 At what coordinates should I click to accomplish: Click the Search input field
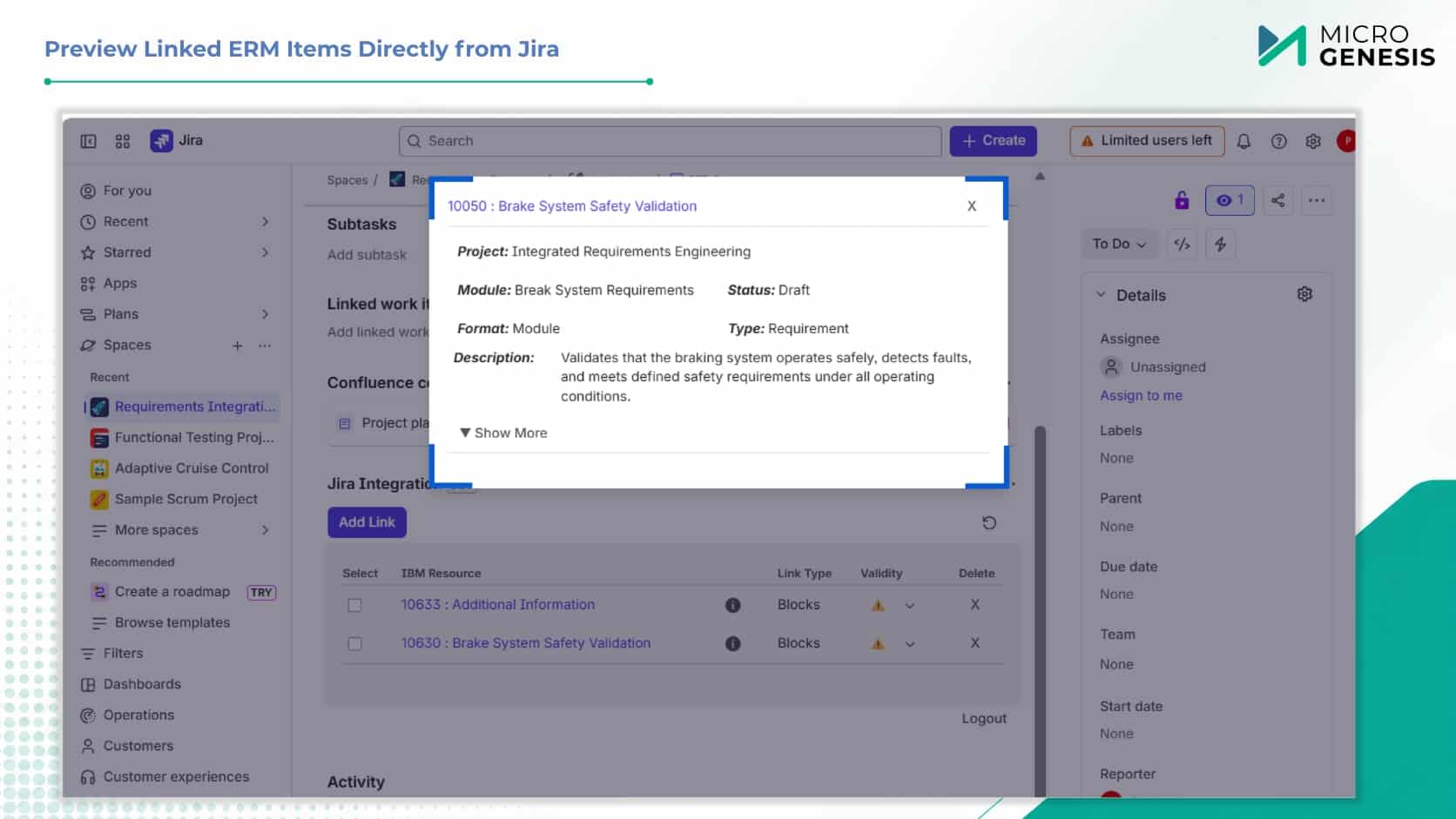coord(670,141)
